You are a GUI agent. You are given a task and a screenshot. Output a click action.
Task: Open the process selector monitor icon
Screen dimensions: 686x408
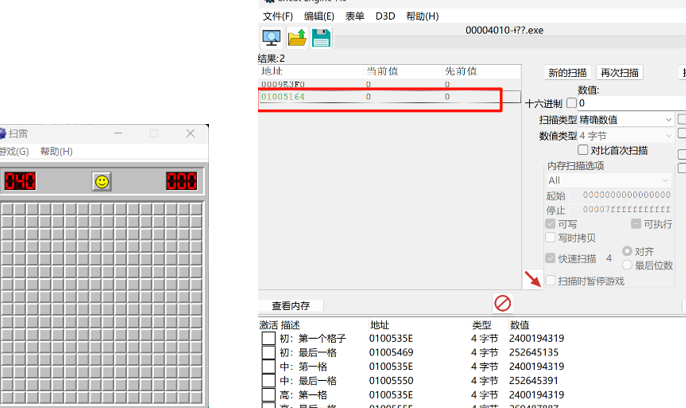tap(271, 38)
